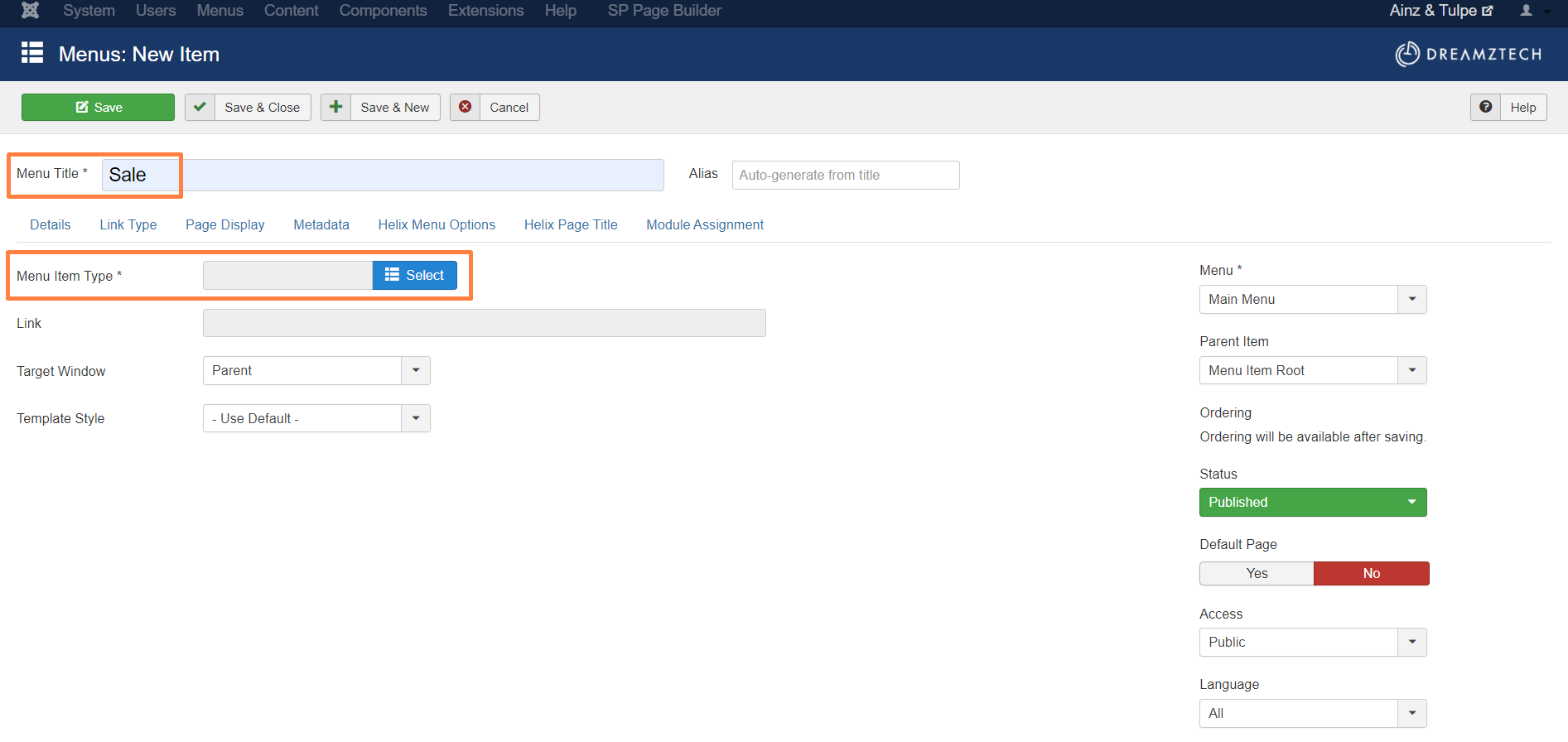The height and width of the screenshot is (742, 1568).
Task: Click the Joomla logo icon
Action: pyautogui.click(x=30, y=10)
